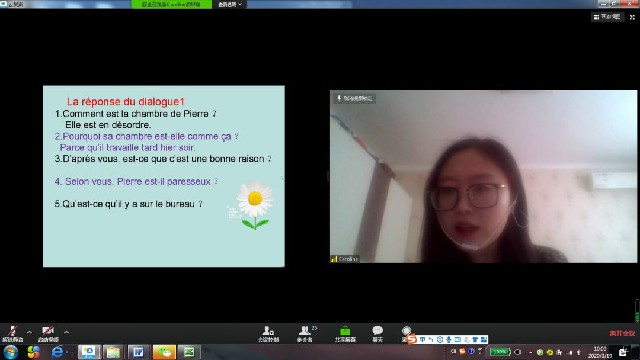
Task: Open Internet Explorer from the taskbar
Action: 58,352
